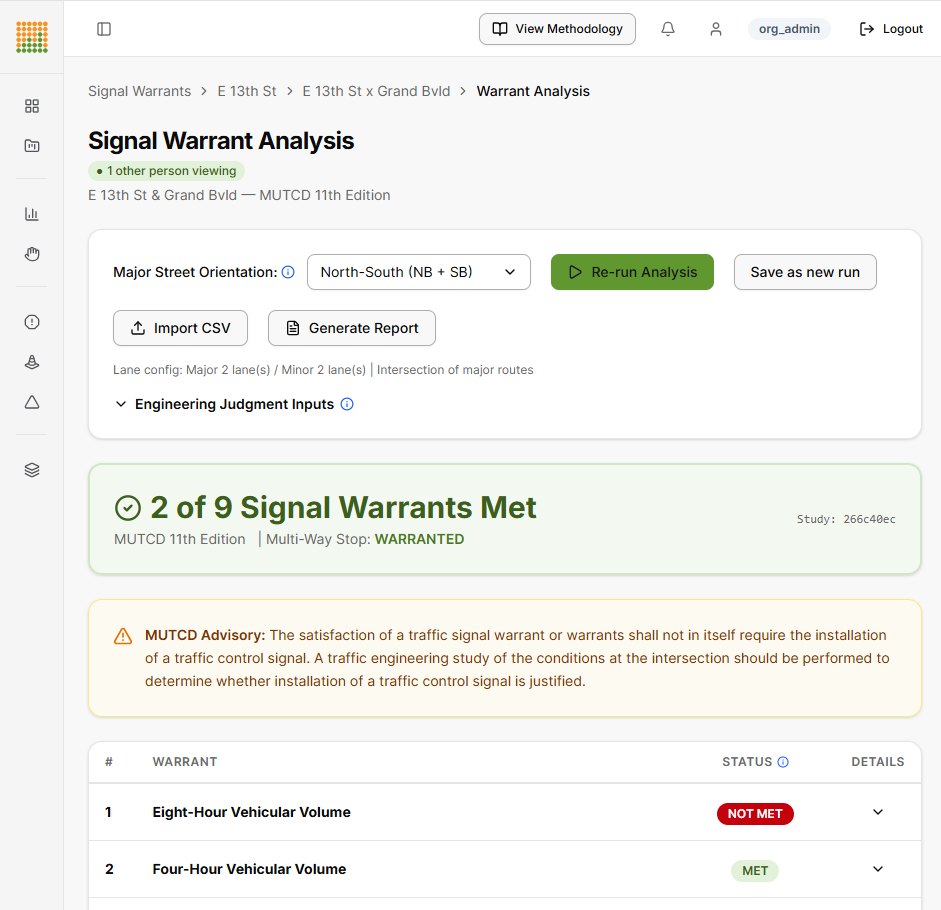Click the MET status badge
The height and width of the screenshot is (910, 941).
(x=754, y=870)
